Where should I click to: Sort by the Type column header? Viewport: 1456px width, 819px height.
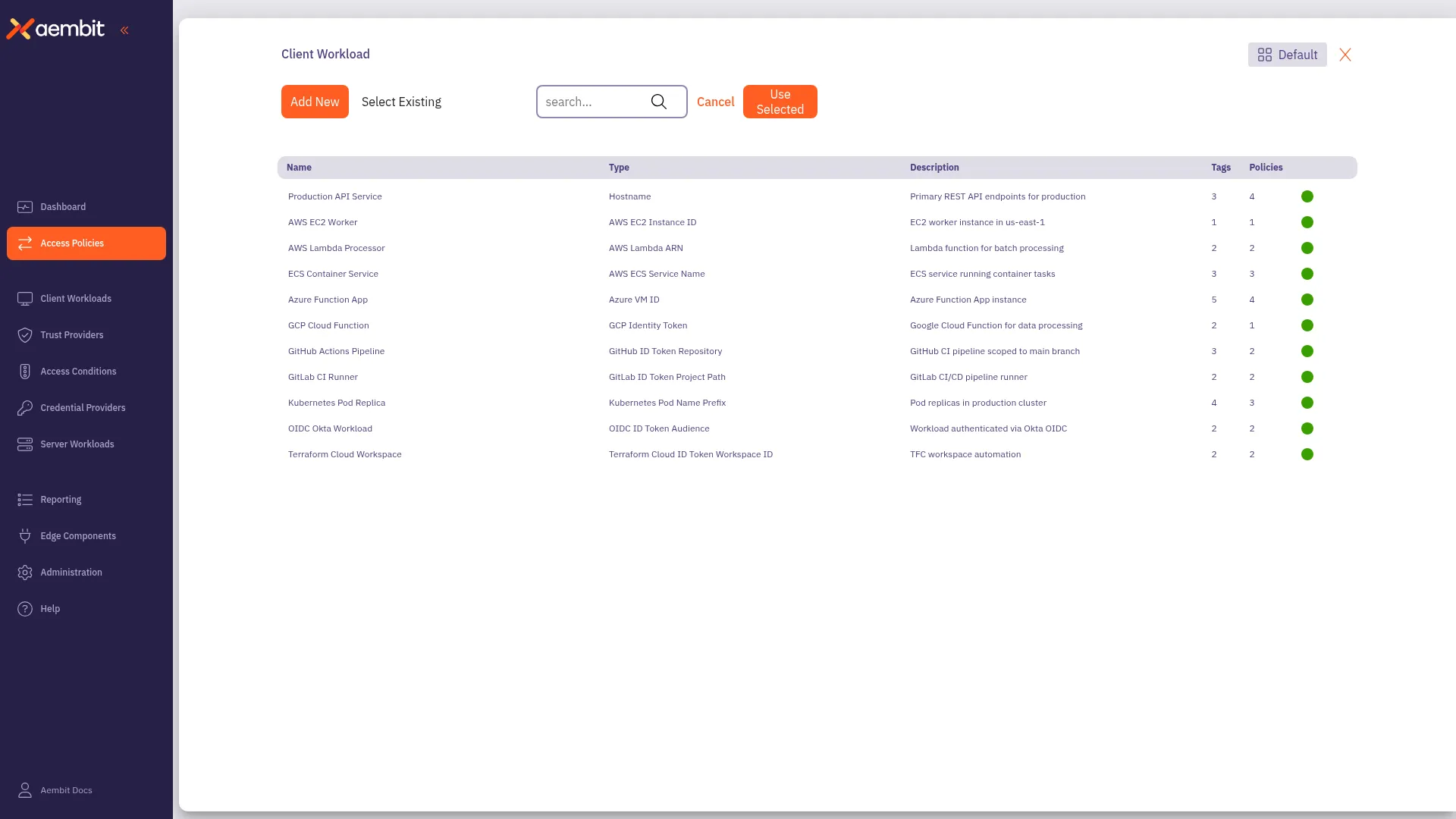pos(619,168)
